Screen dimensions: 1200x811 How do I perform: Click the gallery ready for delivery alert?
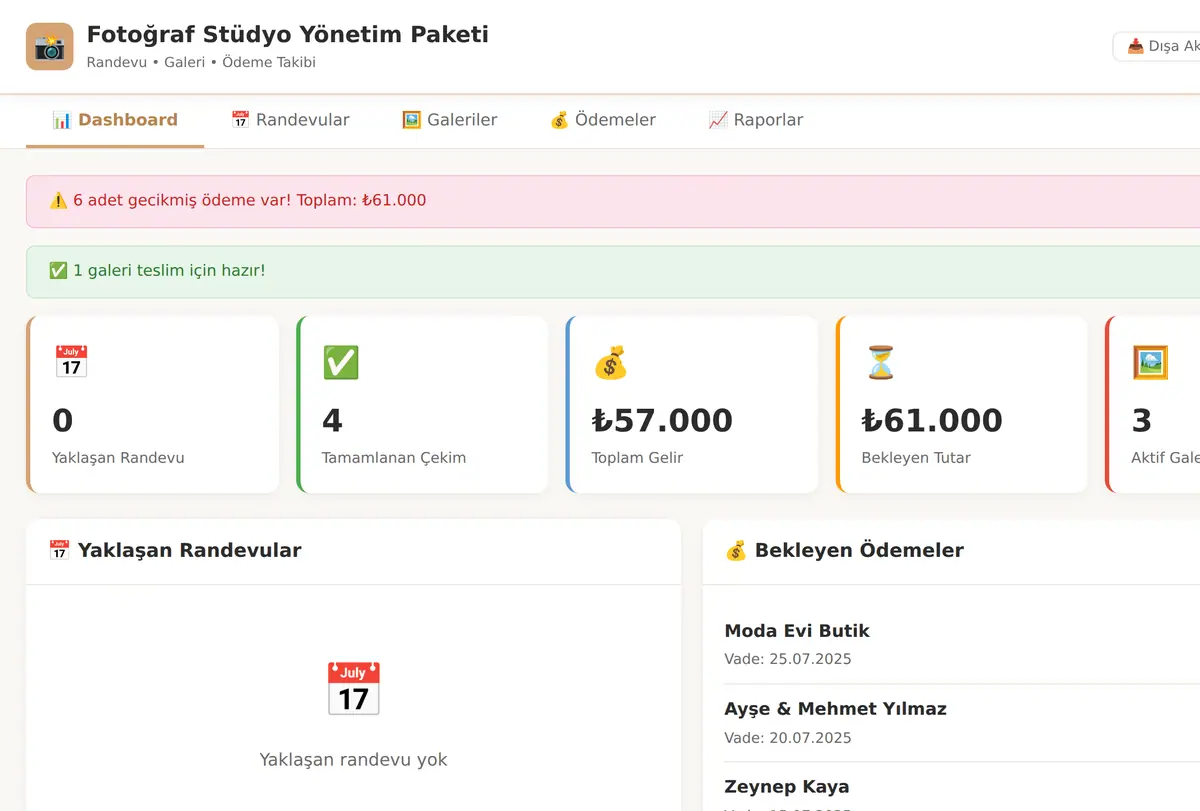[613, 271]
